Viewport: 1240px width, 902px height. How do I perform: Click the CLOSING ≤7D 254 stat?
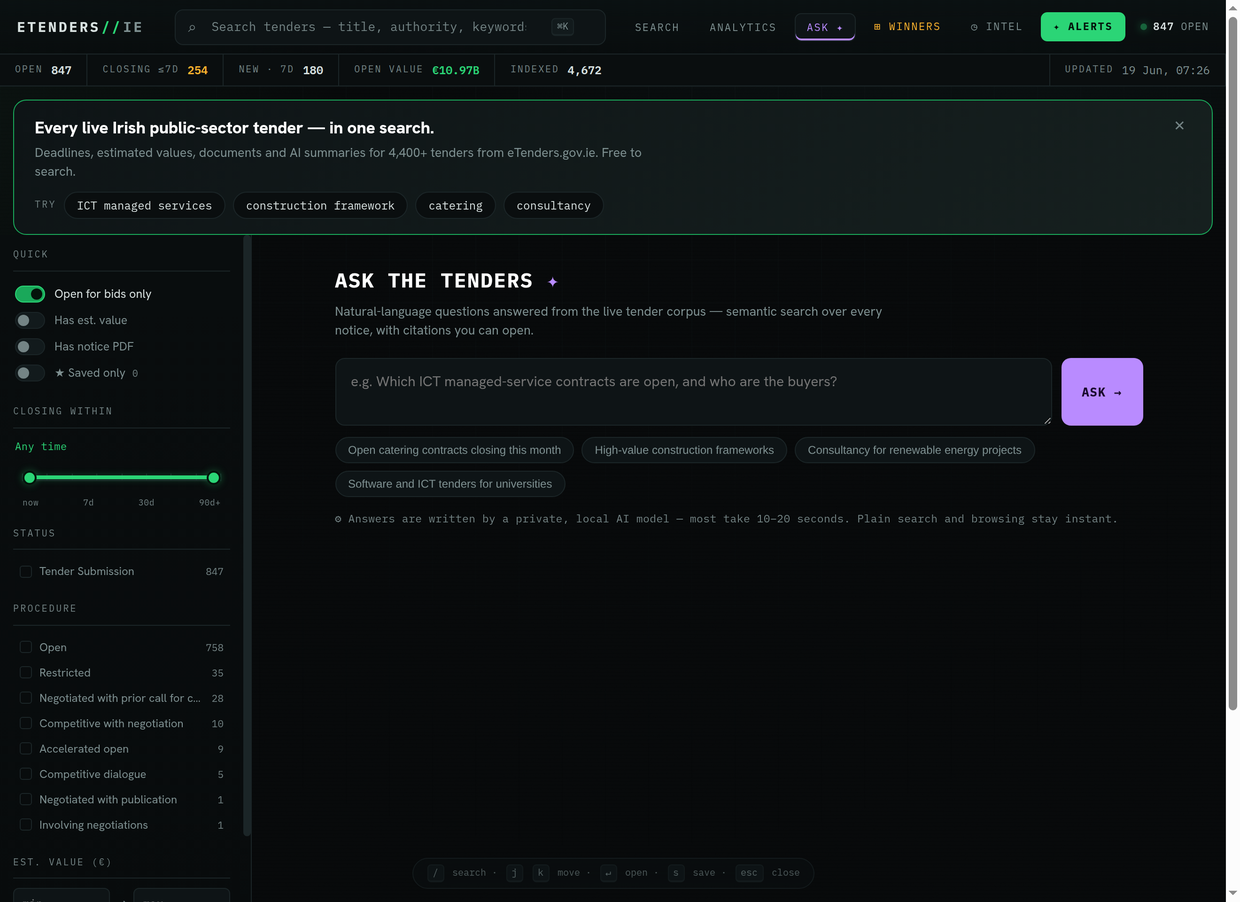point(155,70)
